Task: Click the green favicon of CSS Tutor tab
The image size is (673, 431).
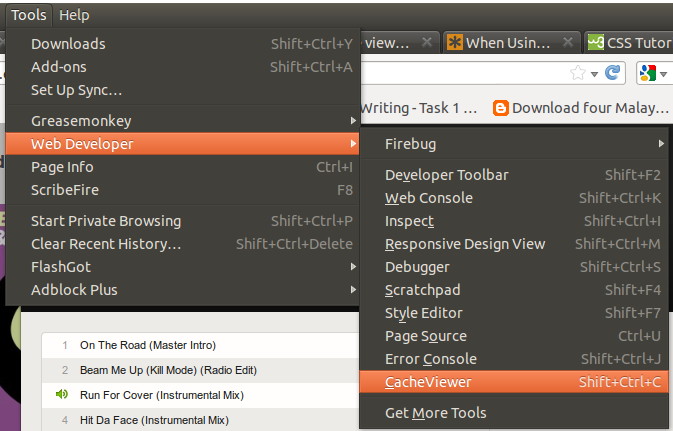Action: click(x=596, y=42)
